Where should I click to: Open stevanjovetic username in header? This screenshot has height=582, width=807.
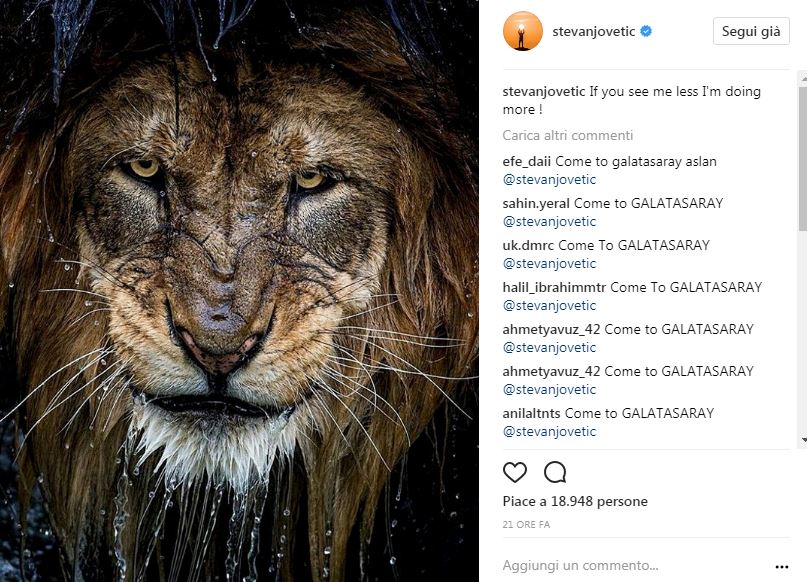pos(595,32)
